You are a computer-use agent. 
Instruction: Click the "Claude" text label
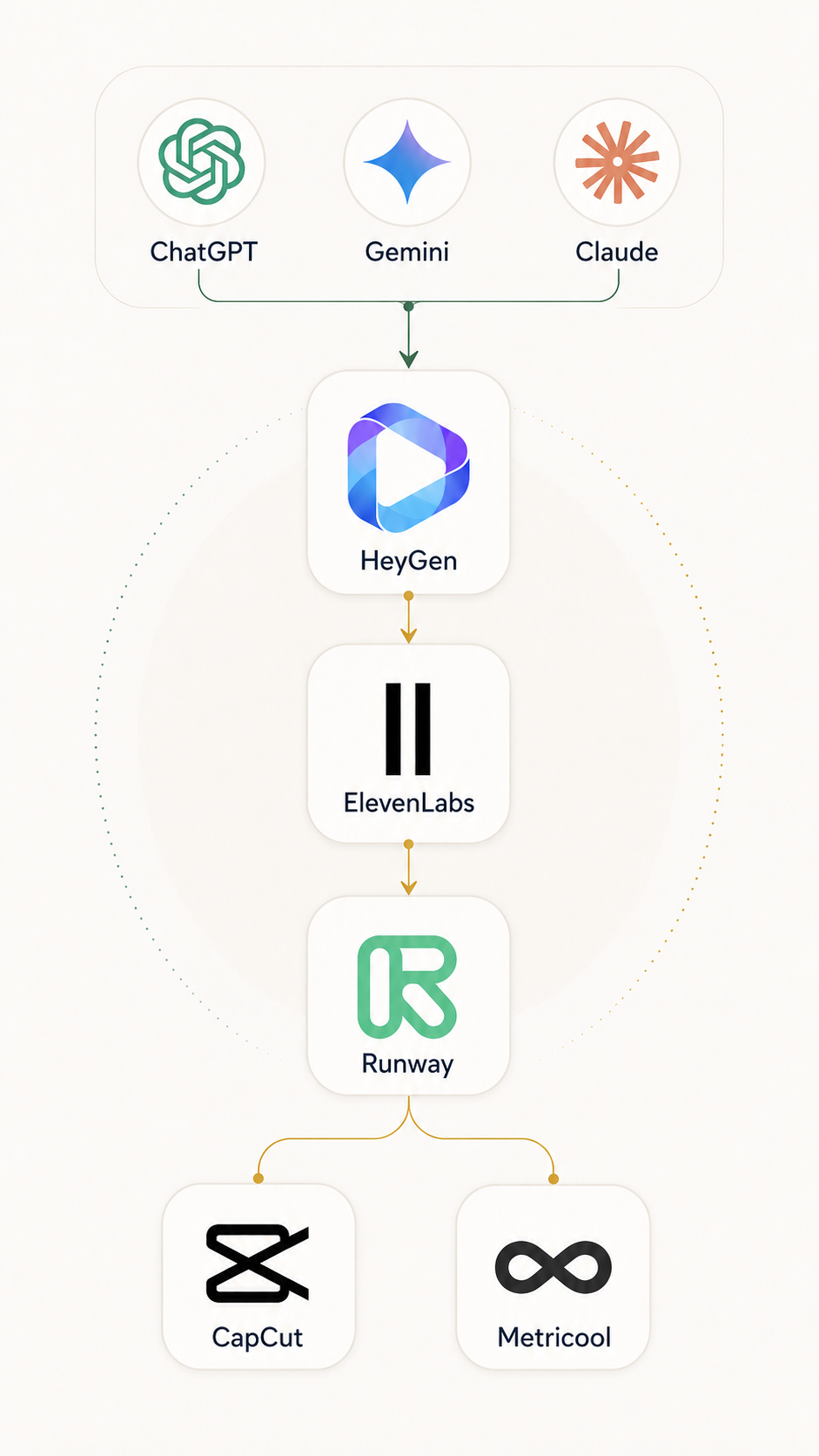point(617,252)
